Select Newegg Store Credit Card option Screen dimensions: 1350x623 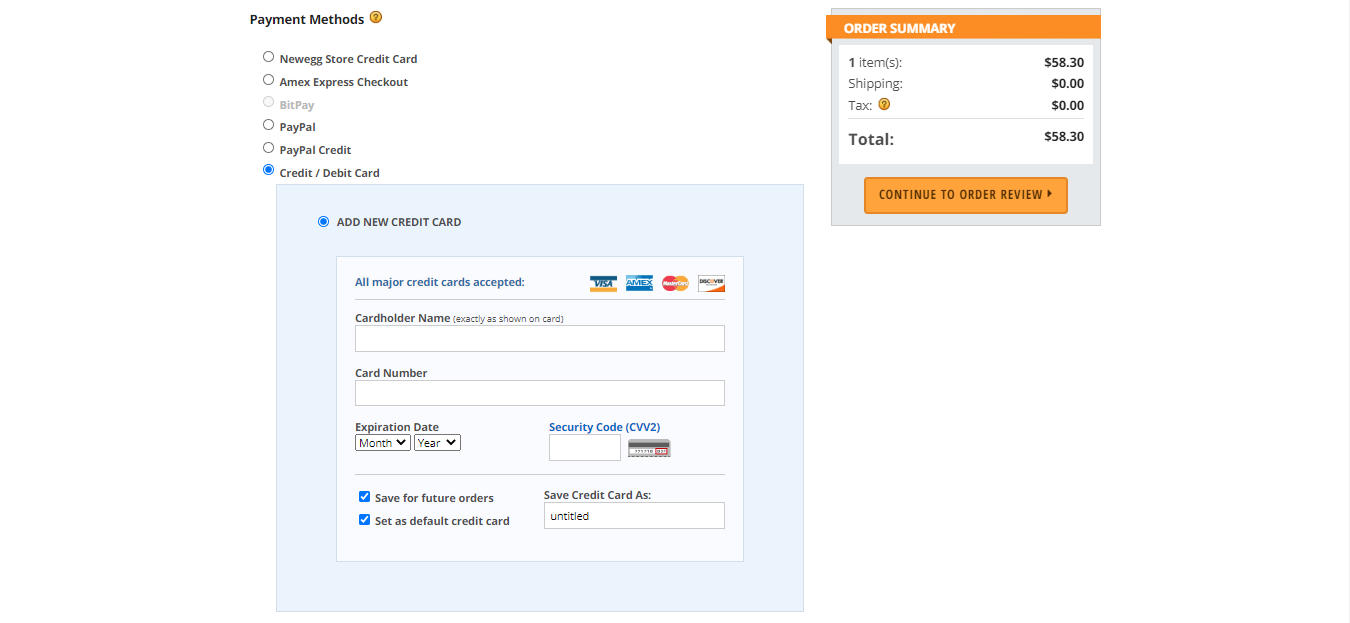click(268, 57)
